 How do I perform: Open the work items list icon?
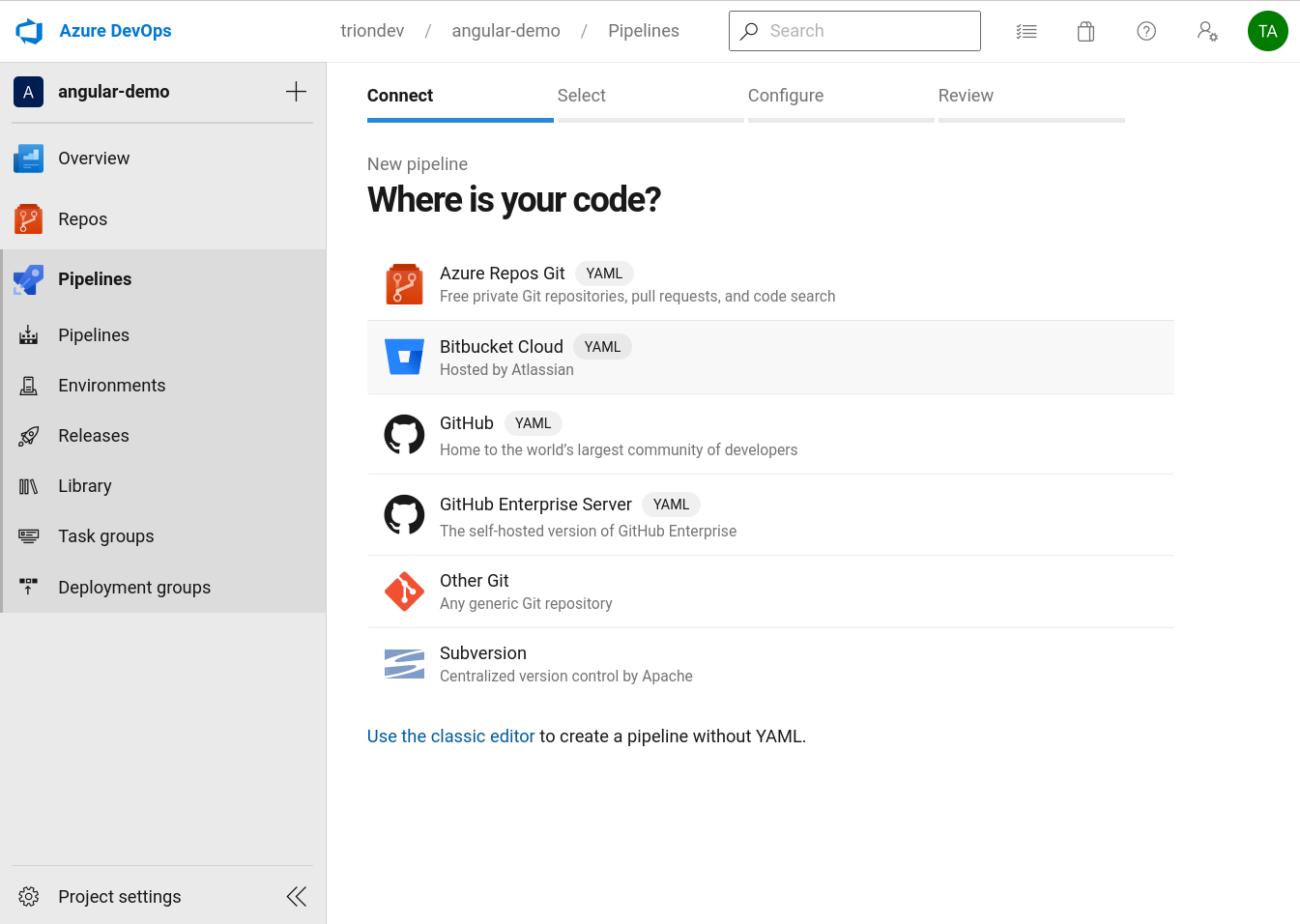pyautogui.click(x=1026, y=31)
